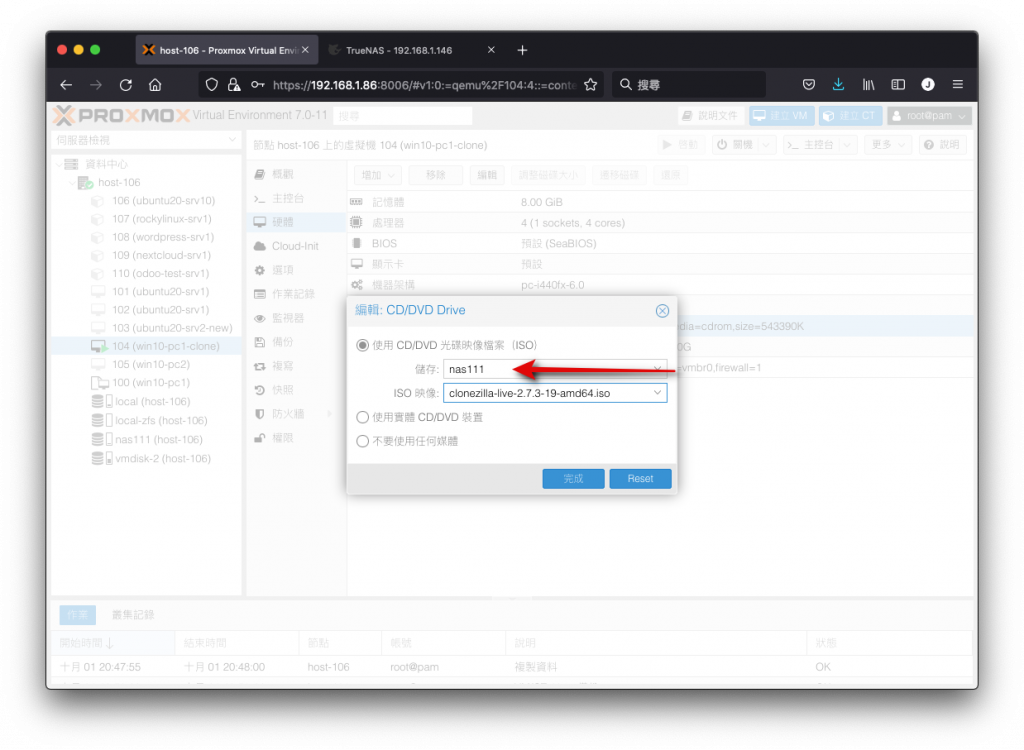Close the CD/DVD Drive edit dialog
Viewport: 1024px width, 750px height.
662,311
